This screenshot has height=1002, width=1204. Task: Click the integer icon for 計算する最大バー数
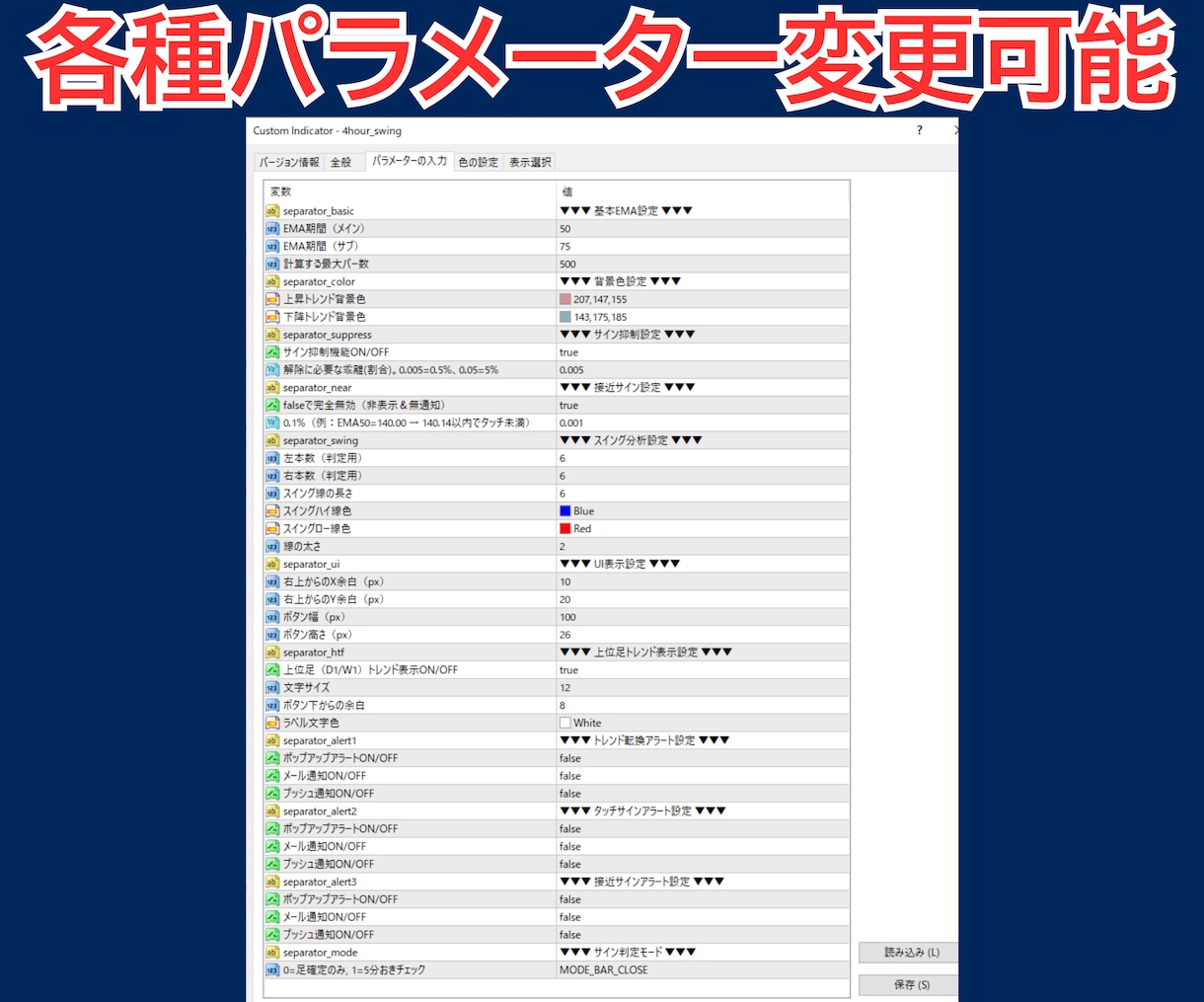(x=272, y=265)
